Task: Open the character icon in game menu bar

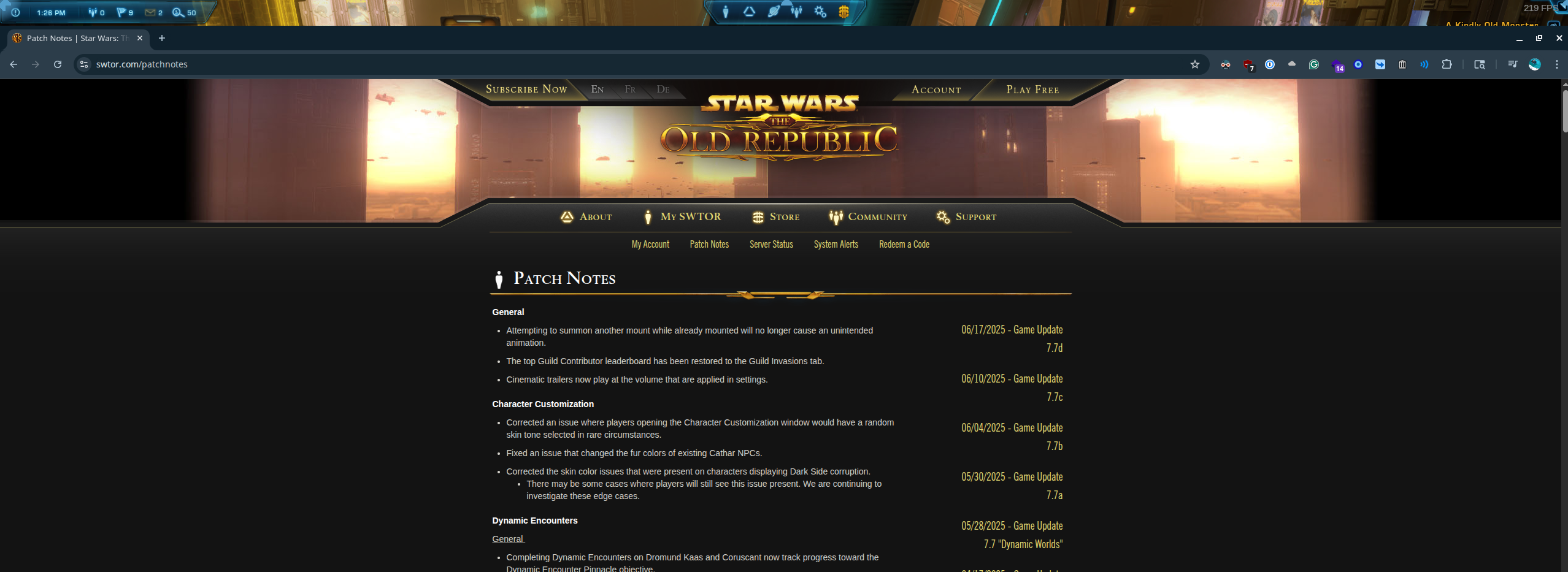Action: pyautogui.click(x=726, y=12)
